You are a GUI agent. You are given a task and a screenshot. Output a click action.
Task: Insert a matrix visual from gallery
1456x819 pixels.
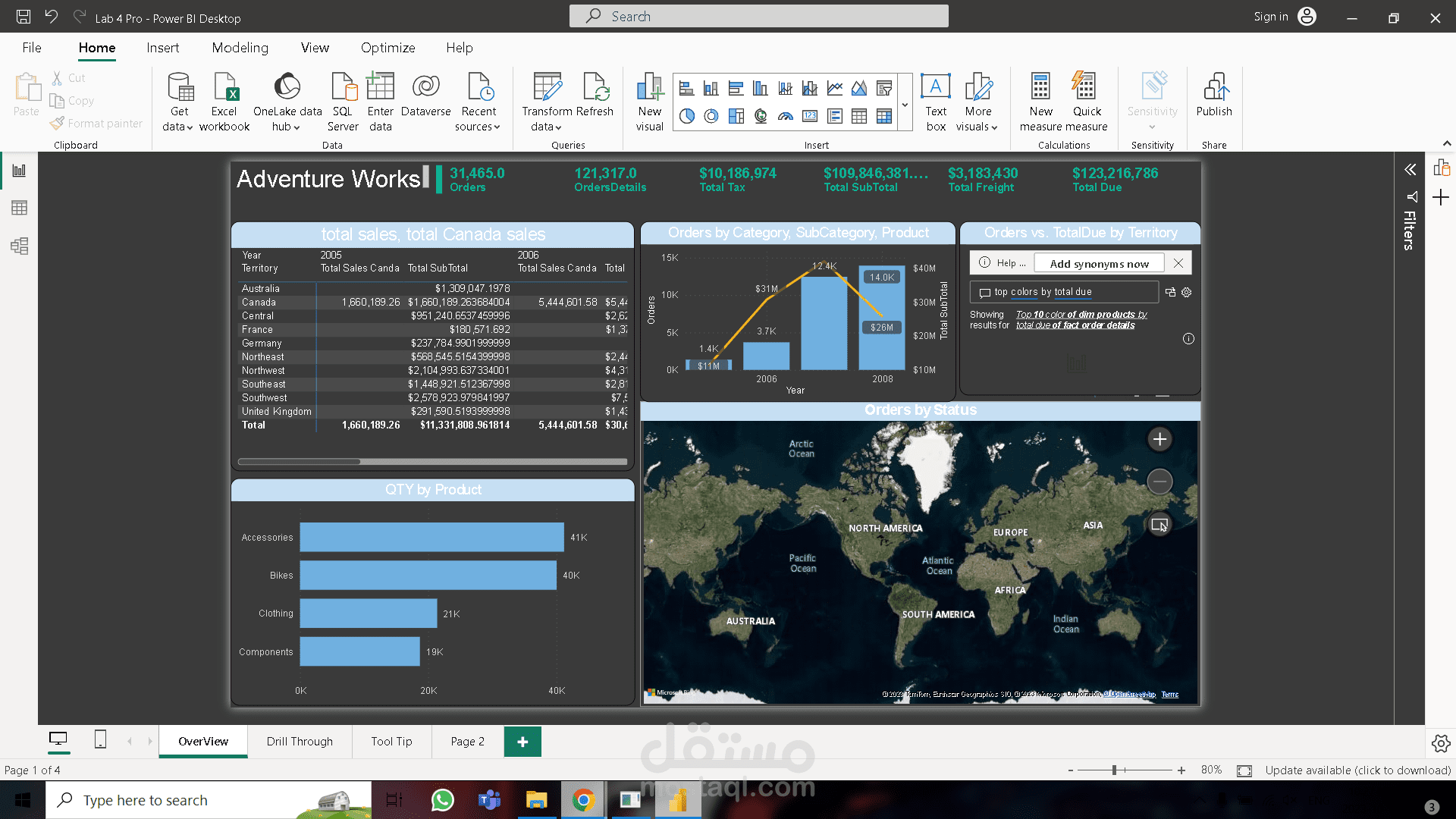[x=884, y=116]
